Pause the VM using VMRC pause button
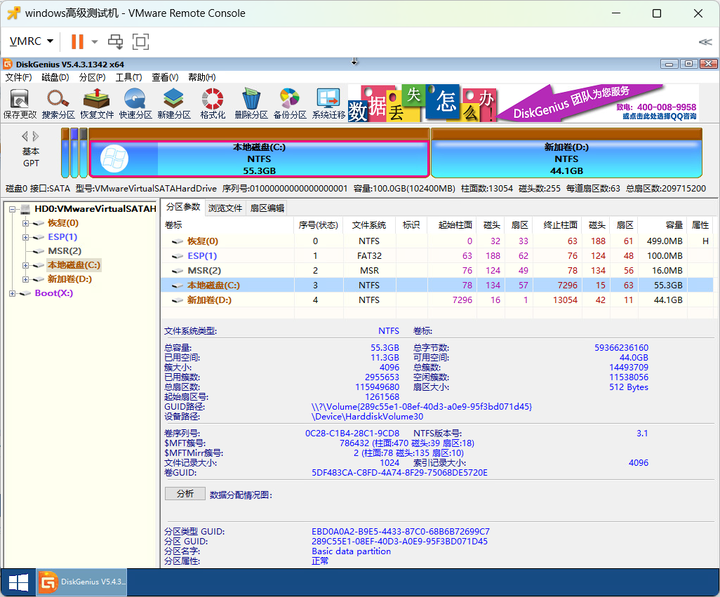Viewport: 720px width, 597px height. [77, 42]
